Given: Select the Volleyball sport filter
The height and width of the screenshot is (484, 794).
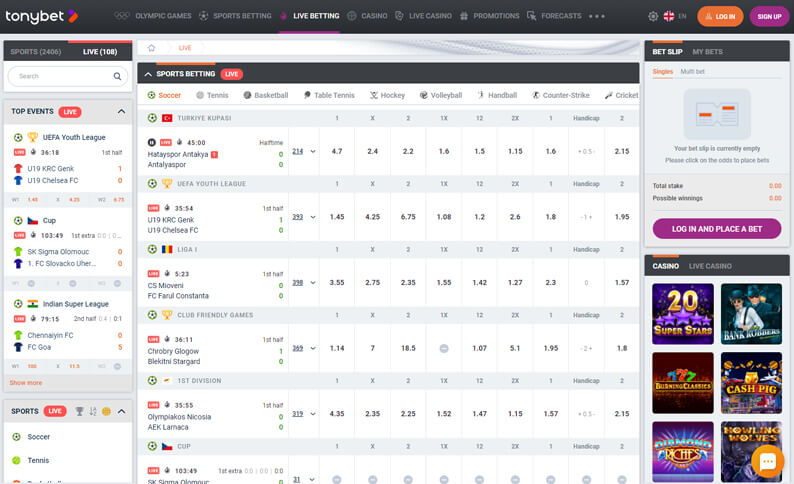Looking at the screenshot, I should pos(440,95).
